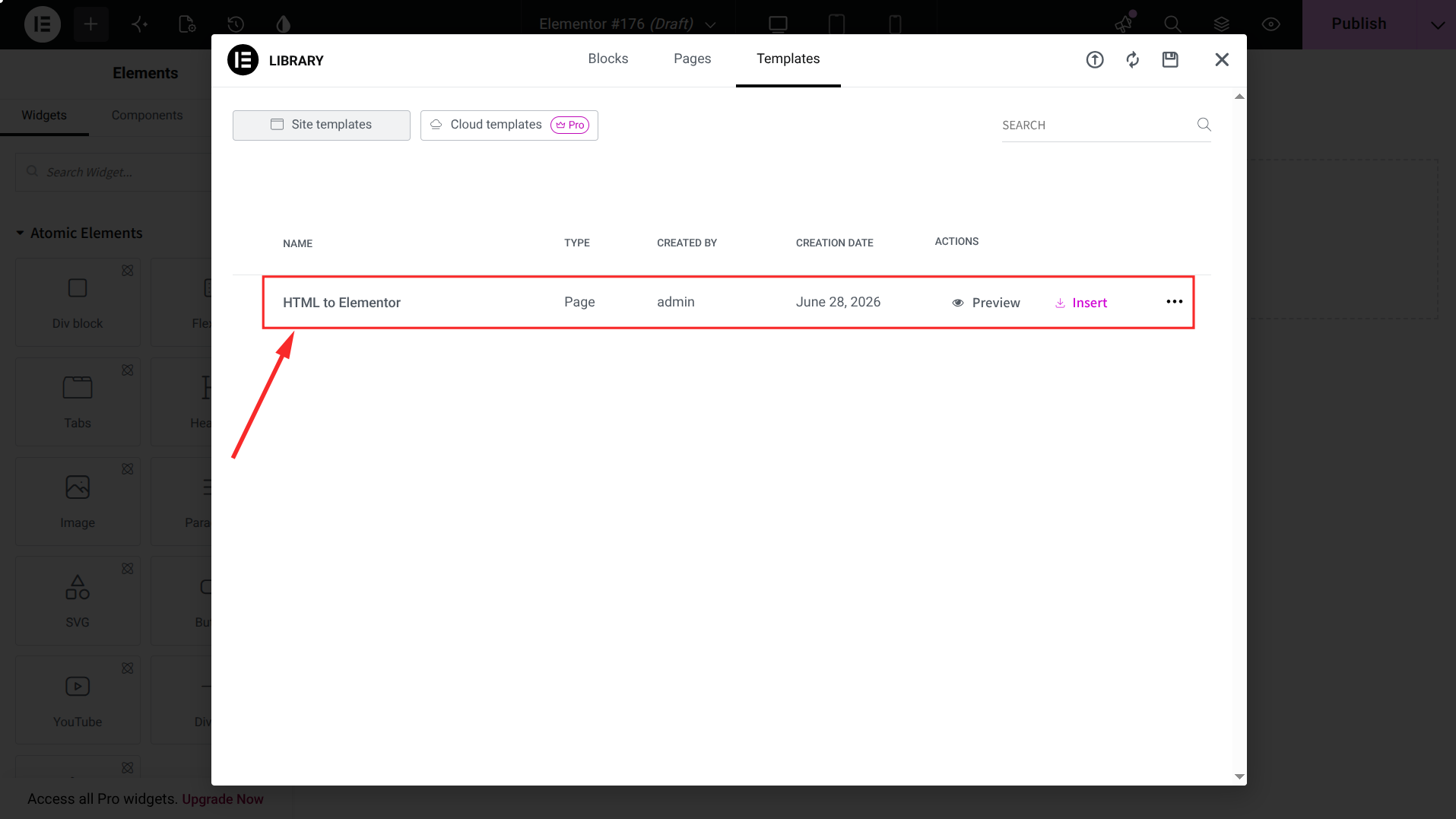
Task: Close the Library modal
Action: pos(1222,59)
